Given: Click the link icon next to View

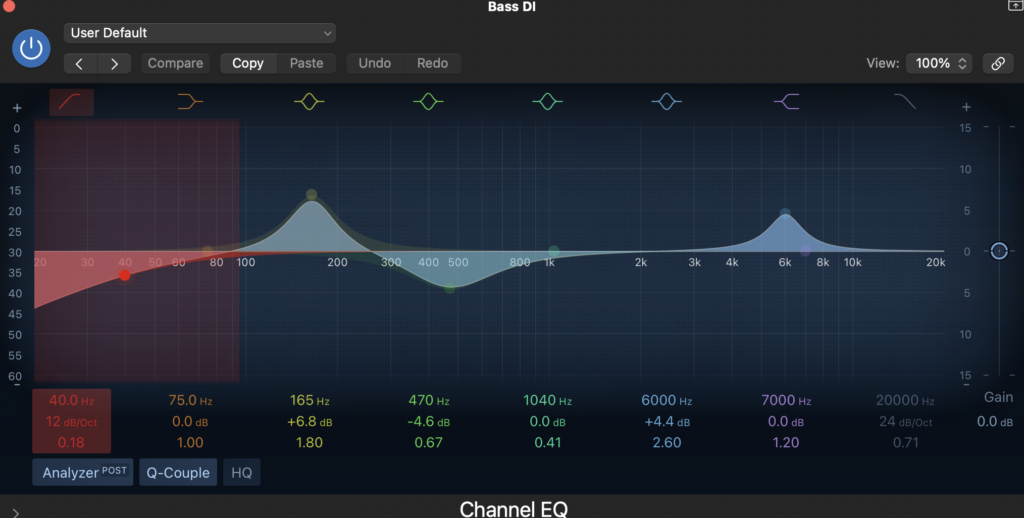Looking at the screenshot, I should [x=997, y=63].
